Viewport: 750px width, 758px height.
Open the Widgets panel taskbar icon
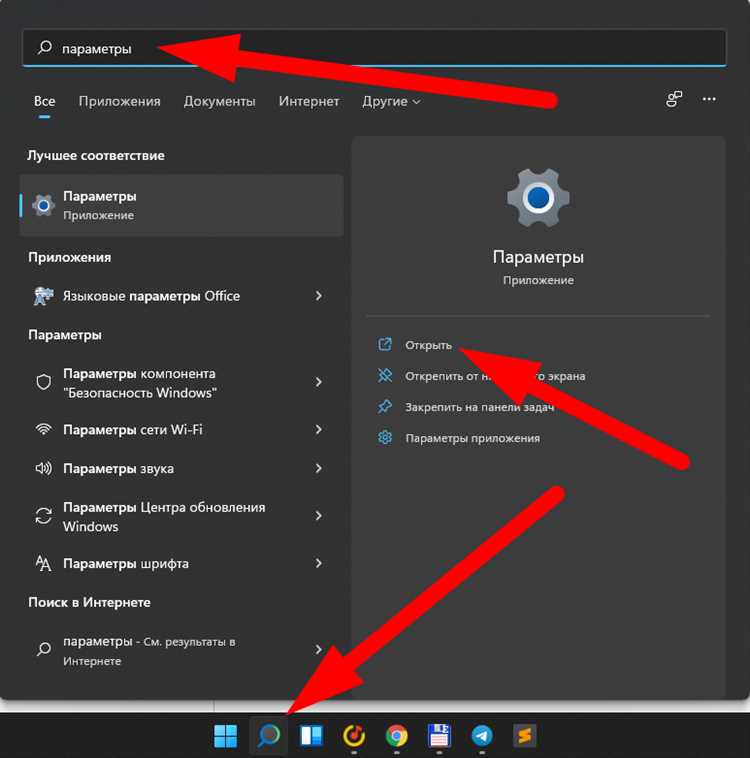click(311, 736)
